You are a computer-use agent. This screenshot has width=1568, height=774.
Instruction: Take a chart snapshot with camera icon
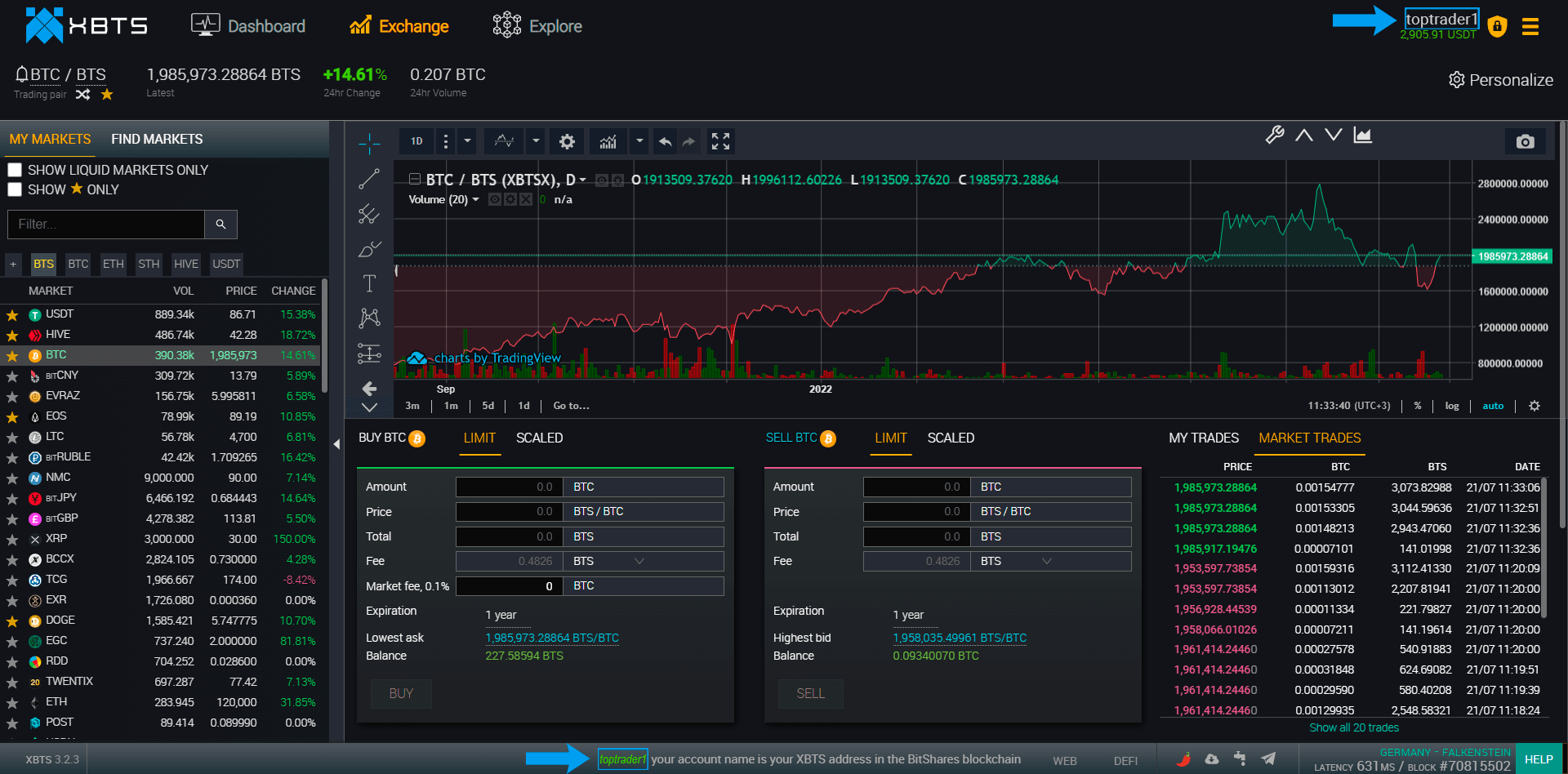coord(1525,141)
